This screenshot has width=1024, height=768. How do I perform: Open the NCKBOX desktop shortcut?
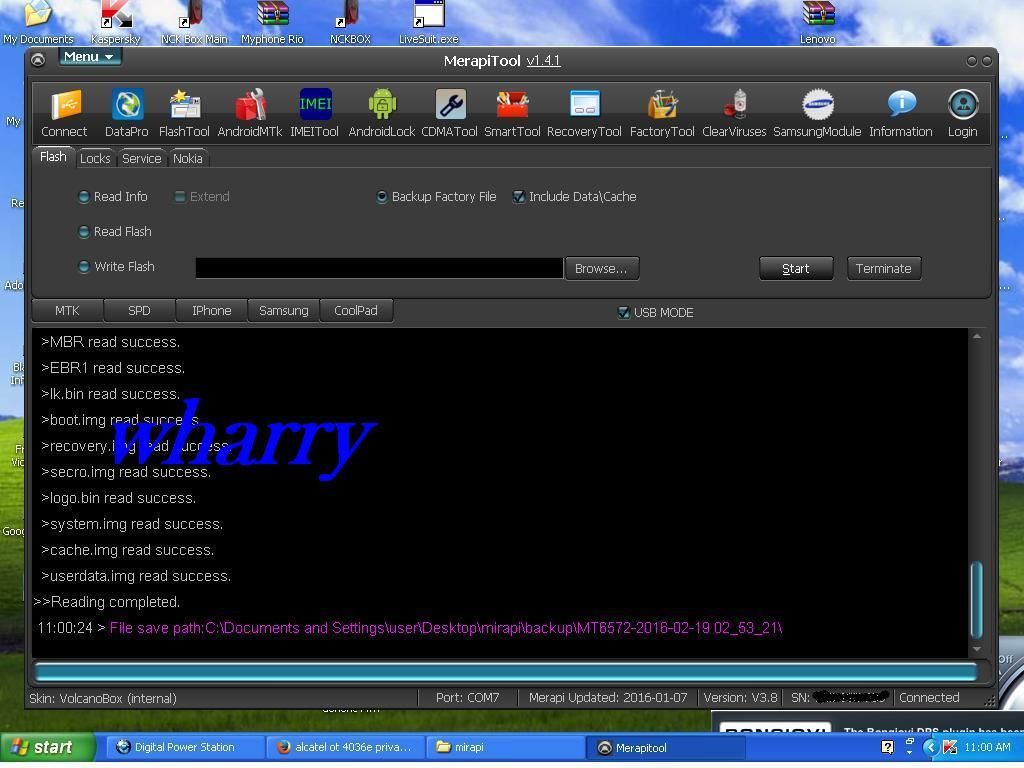click(x=350, y=22)
